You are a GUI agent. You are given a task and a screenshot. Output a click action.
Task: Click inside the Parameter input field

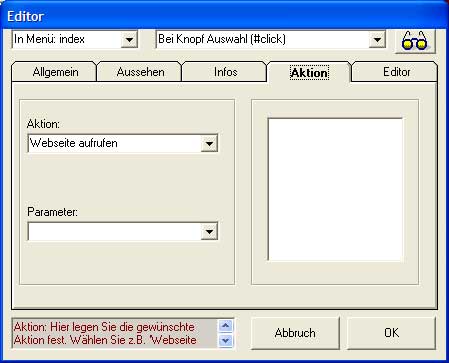click(x=115, y=231)
